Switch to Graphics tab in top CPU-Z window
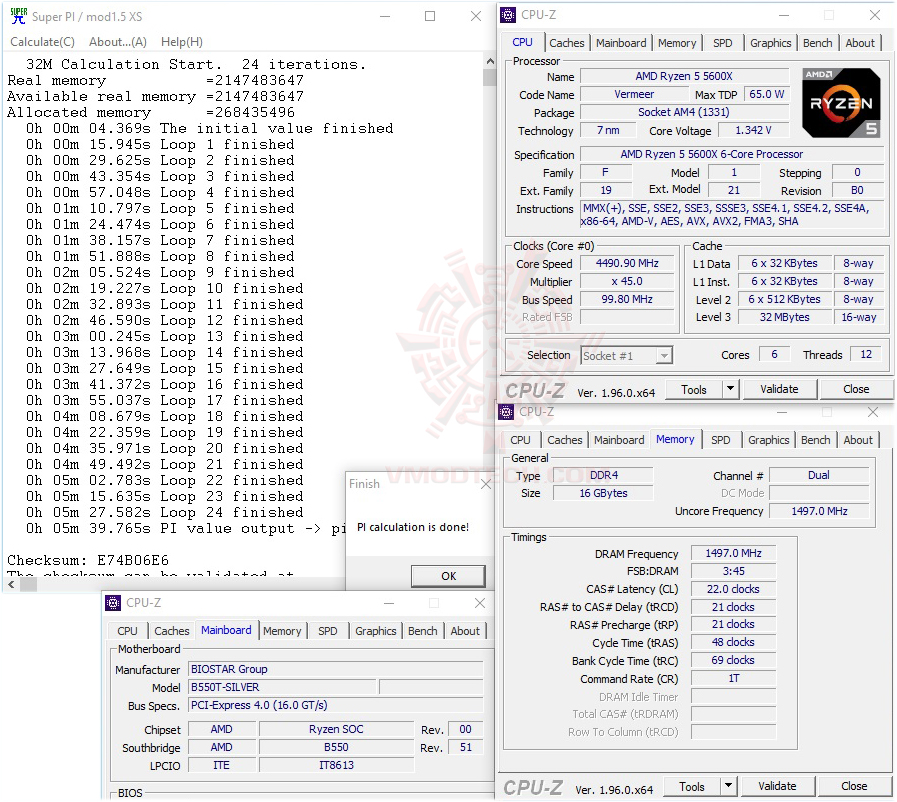Screen dimensions: 897x802 pos(771,43)
